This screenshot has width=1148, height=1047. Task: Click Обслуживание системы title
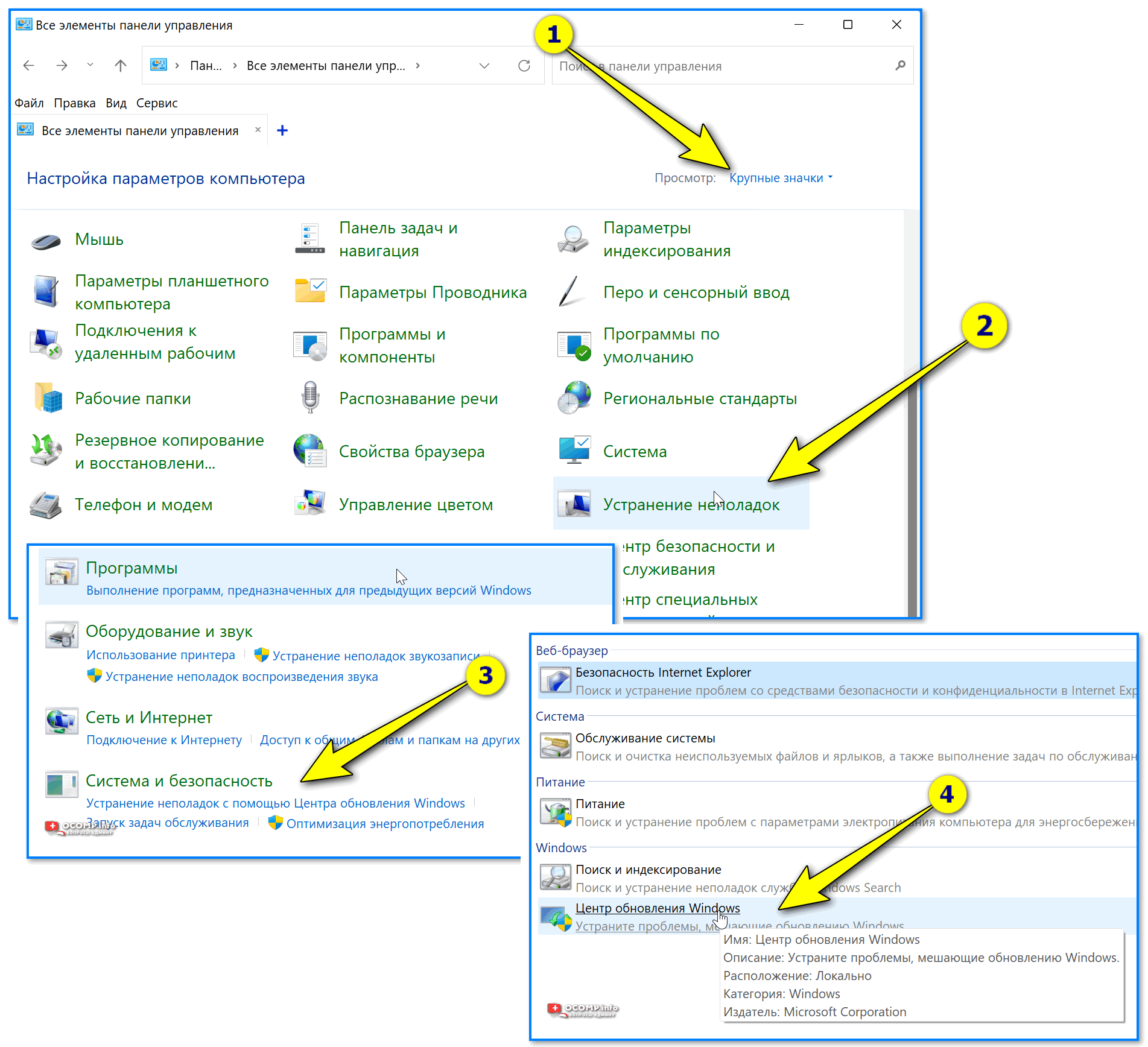645,738
